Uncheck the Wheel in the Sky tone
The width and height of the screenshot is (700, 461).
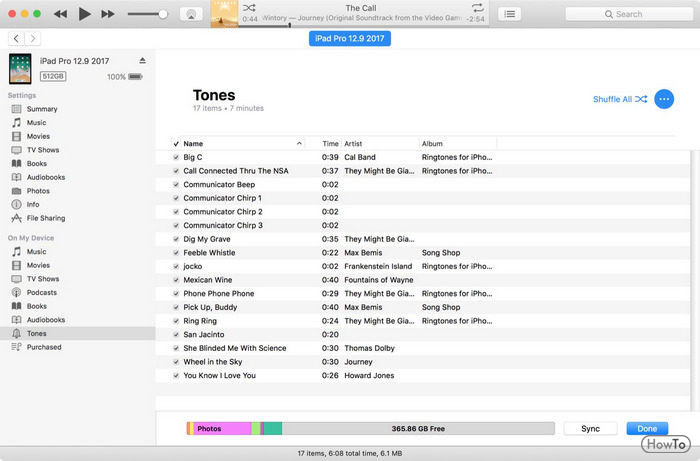pos(176,362)
